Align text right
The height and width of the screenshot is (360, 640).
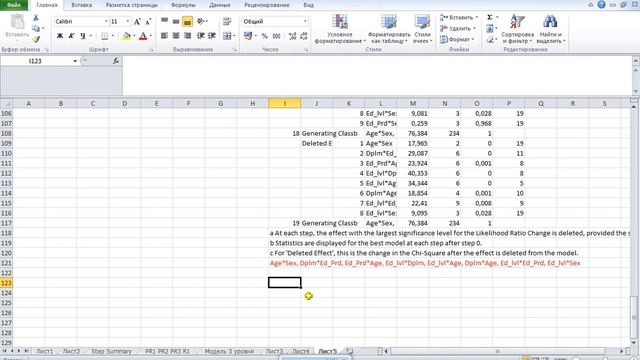pyautogui.click(x=187, y=36)
